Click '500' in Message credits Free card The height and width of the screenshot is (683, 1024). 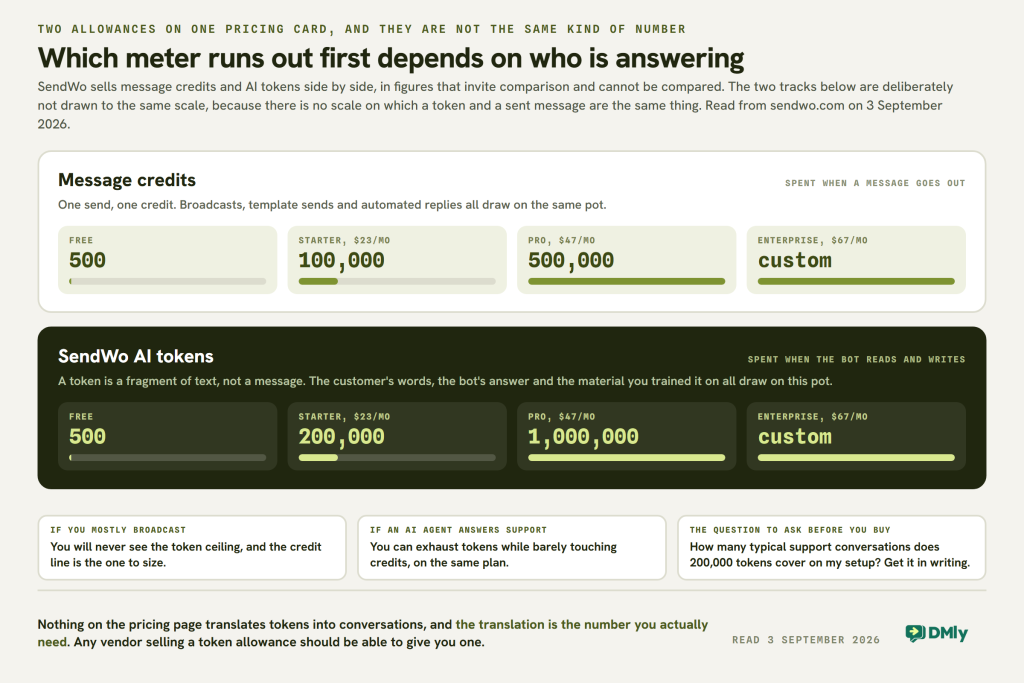pyautogui.click(x=88, y=261)
